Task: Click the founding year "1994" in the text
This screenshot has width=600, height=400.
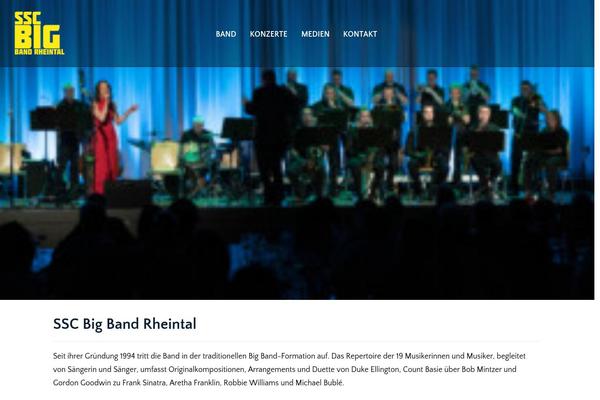Action: [127, 356]
